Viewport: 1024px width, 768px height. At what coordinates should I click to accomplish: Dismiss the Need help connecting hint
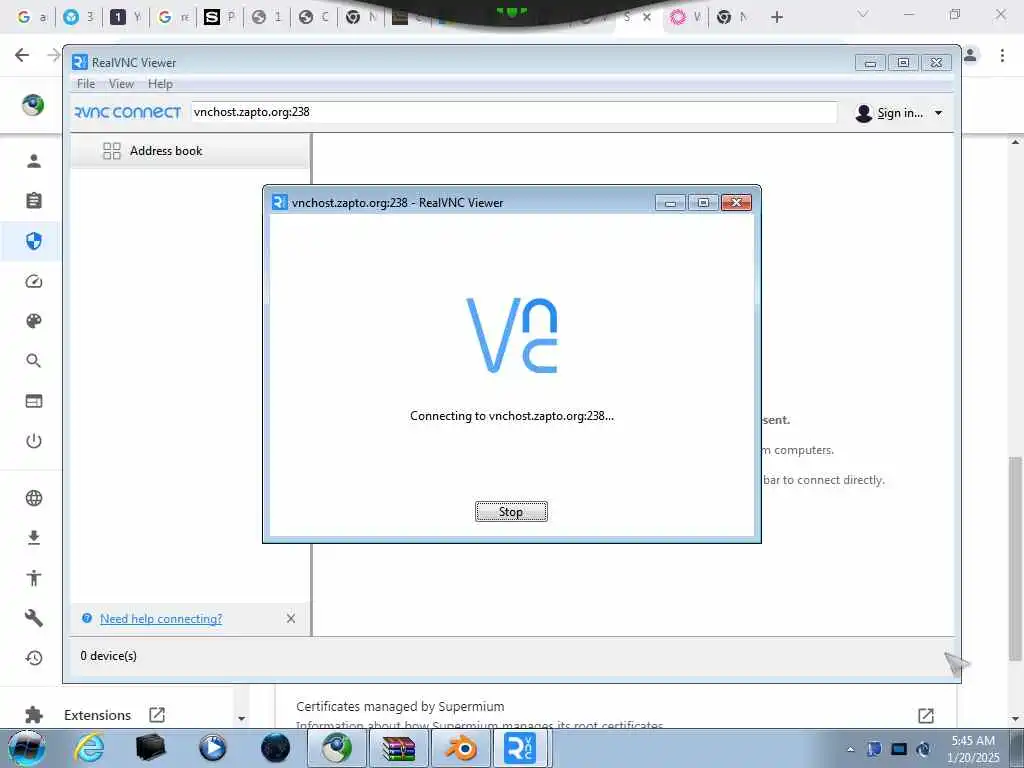tap(291, 618)
